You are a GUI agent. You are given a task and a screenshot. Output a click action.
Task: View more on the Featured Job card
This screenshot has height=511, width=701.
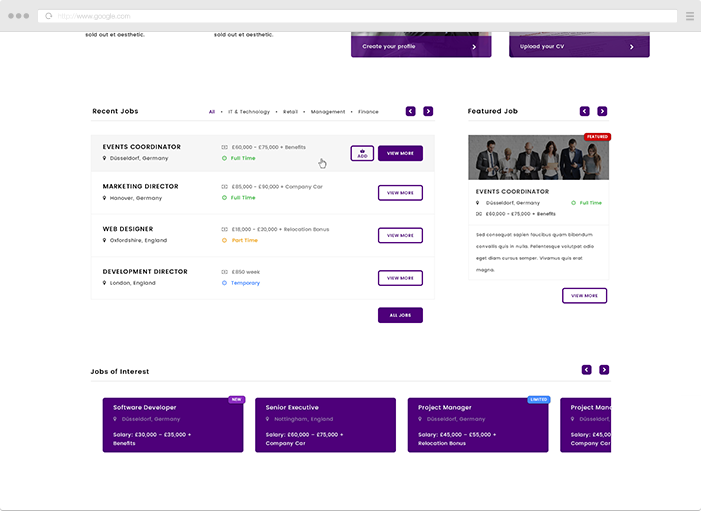584,296
